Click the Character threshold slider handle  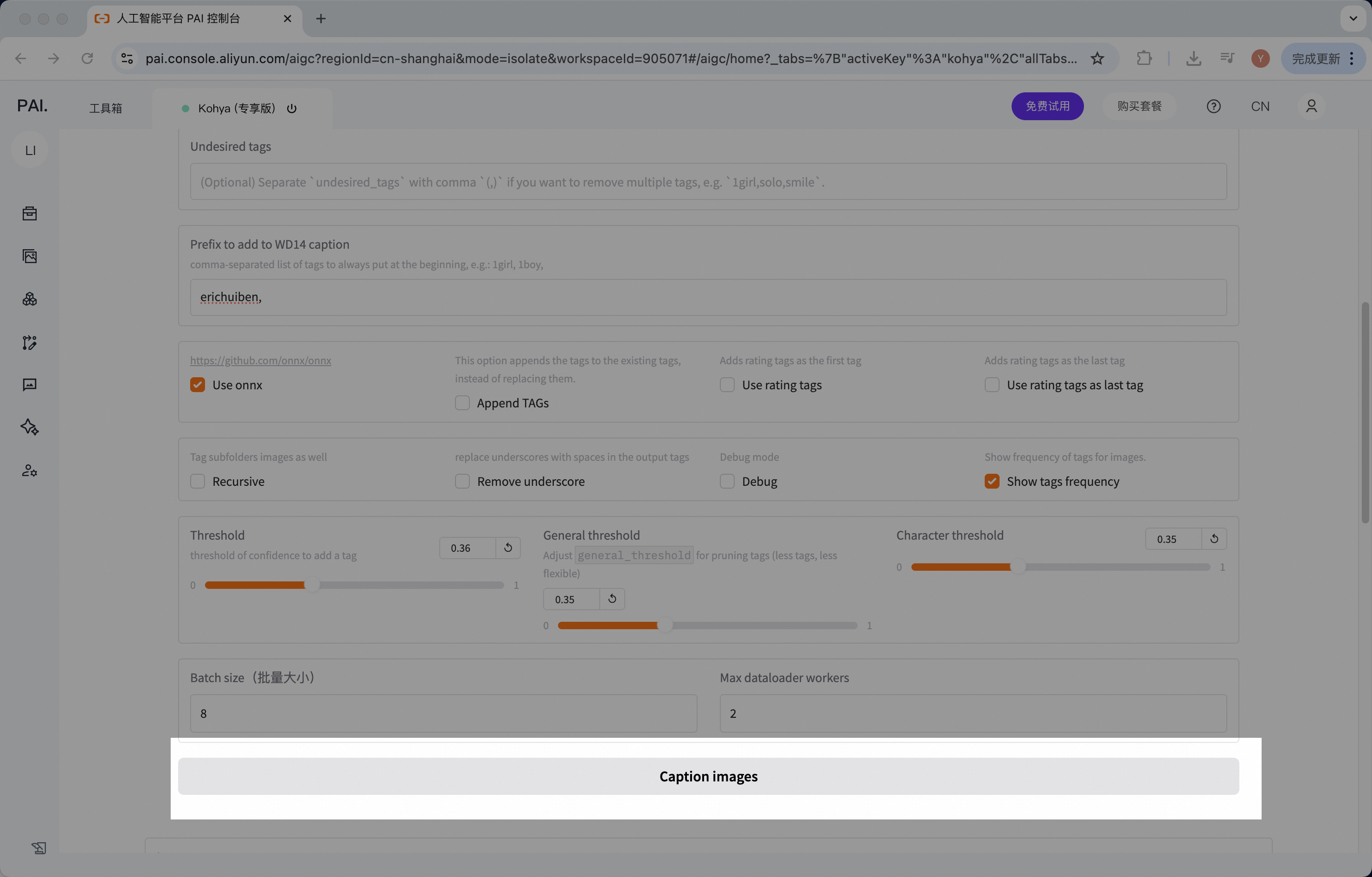[x=1018, y=567]
